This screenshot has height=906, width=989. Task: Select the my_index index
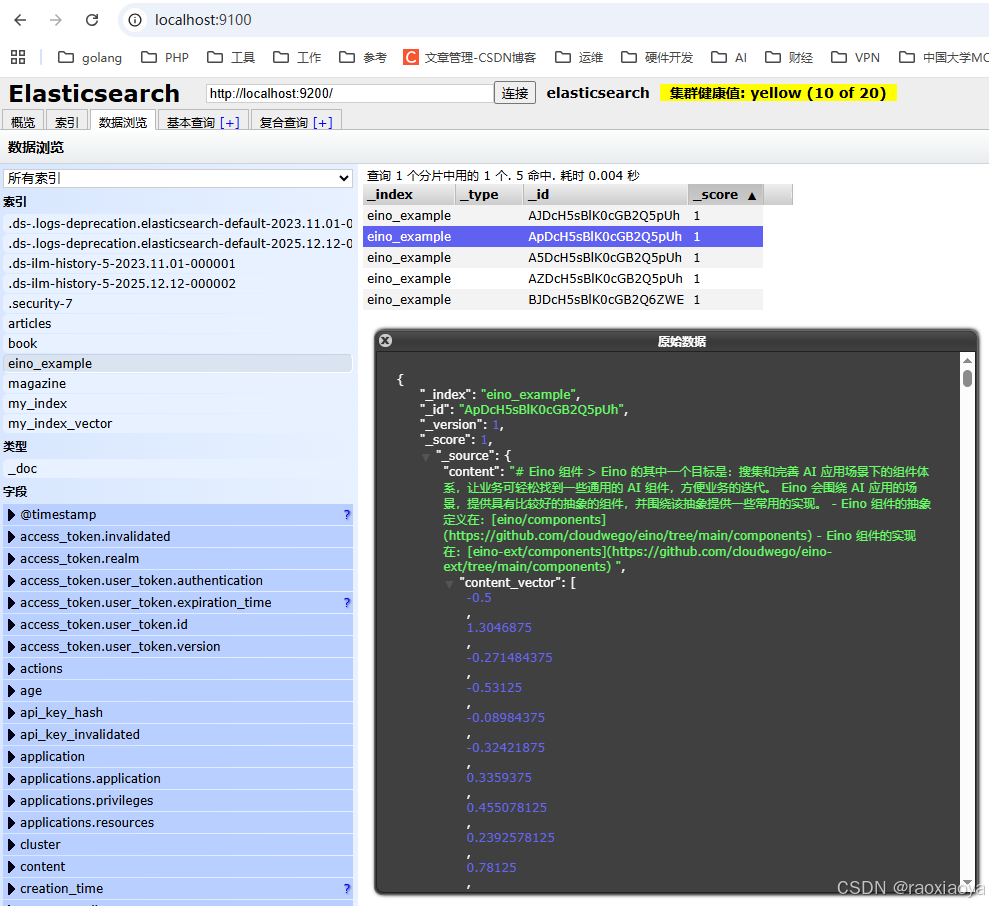(x=178, y=404)
